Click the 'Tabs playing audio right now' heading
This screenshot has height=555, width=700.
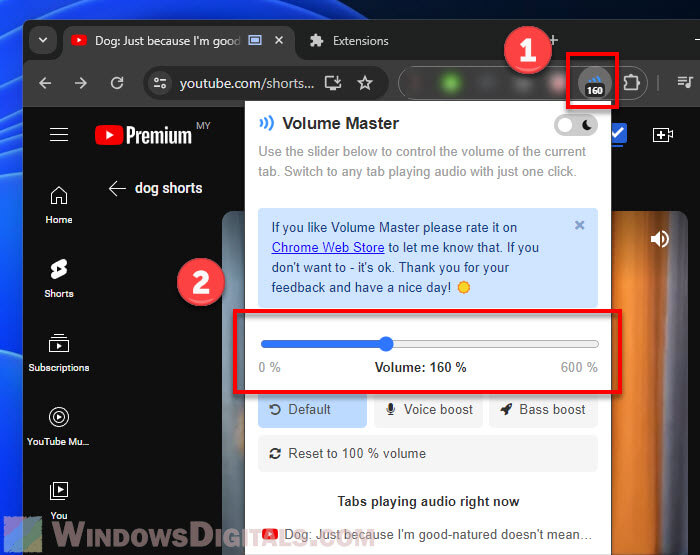pyautogui.click(x=428, y=501)
